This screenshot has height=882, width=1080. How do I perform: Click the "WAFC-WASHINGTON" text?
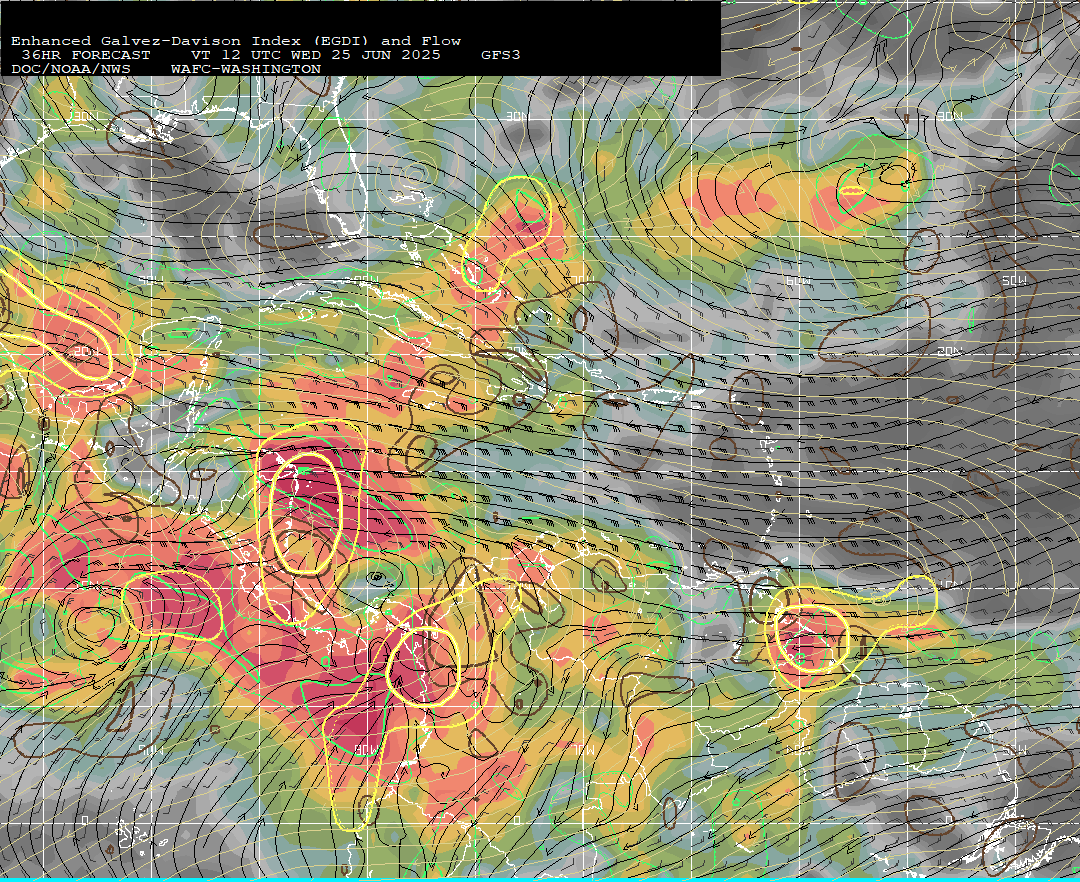[x=246, y=70]
